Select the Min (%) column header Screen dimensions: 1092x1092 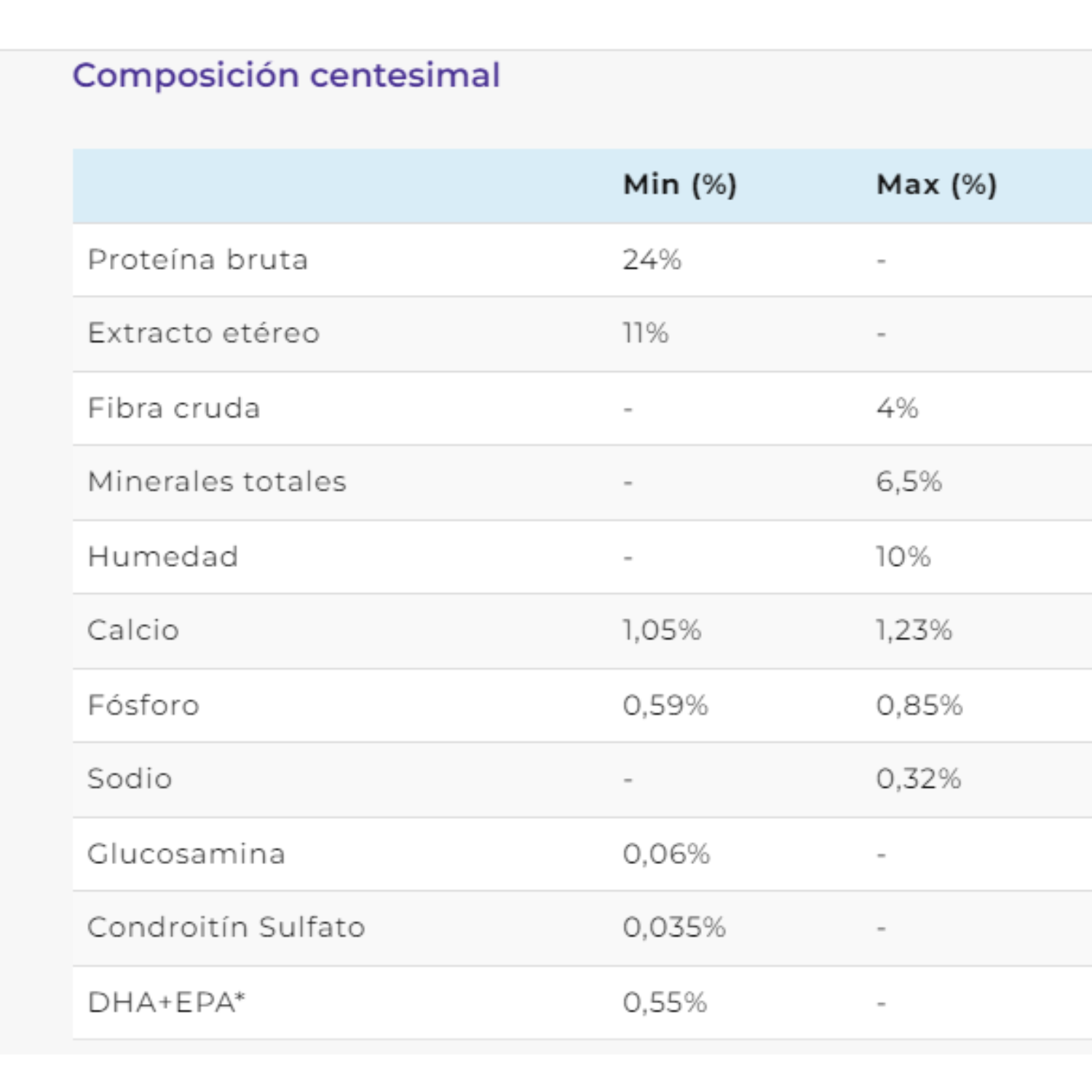pos(680,185)
